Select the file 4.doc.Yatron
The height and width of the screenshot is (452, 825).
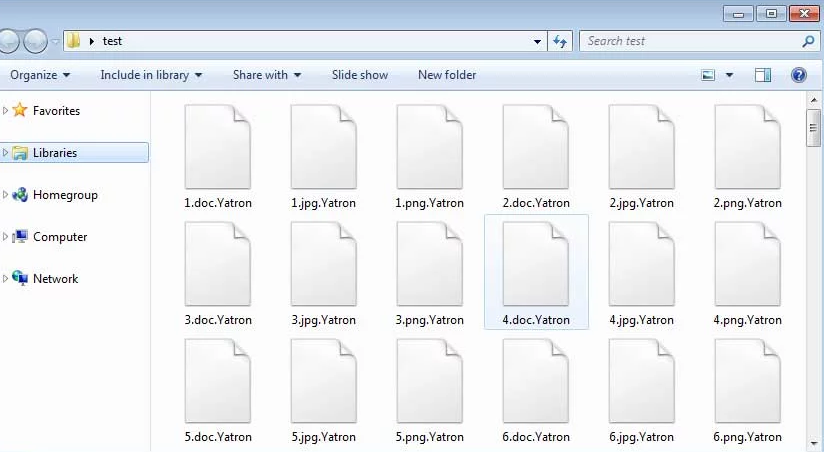pos(536,272)
